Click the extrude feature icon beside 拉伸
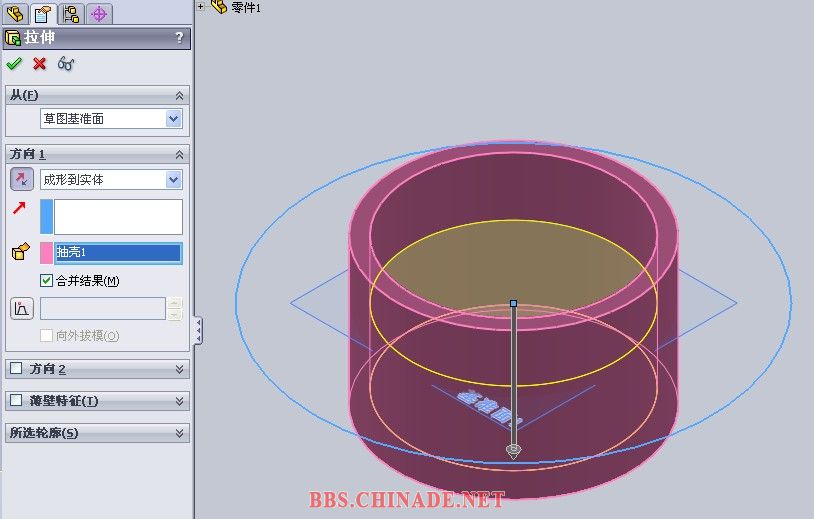 (12, 38)
